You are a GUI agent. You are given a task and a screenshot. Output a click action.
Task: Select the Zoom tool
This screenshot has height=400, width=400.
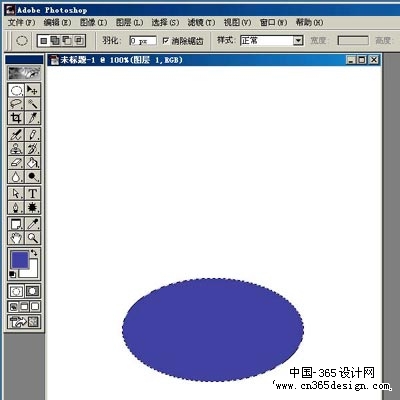pos(33,238)
